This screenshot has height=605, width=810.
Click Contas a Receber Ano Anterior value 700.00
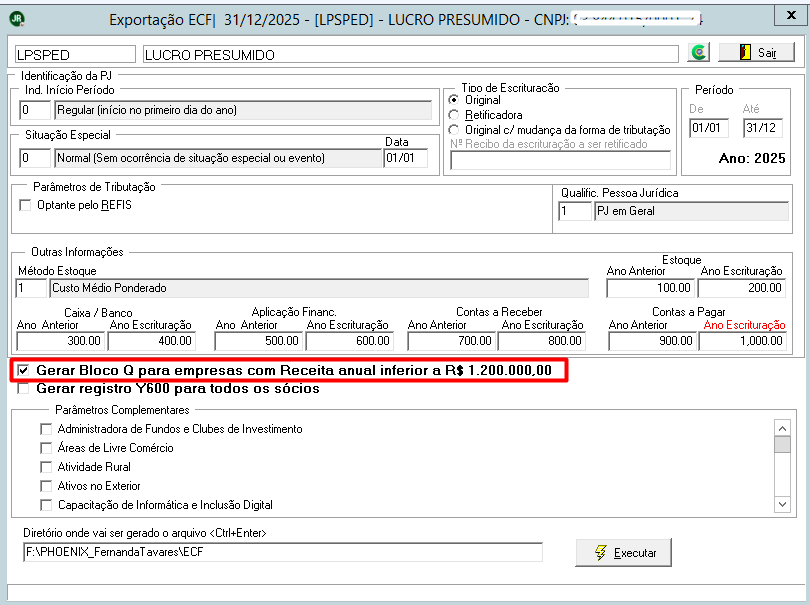point(451,341)
